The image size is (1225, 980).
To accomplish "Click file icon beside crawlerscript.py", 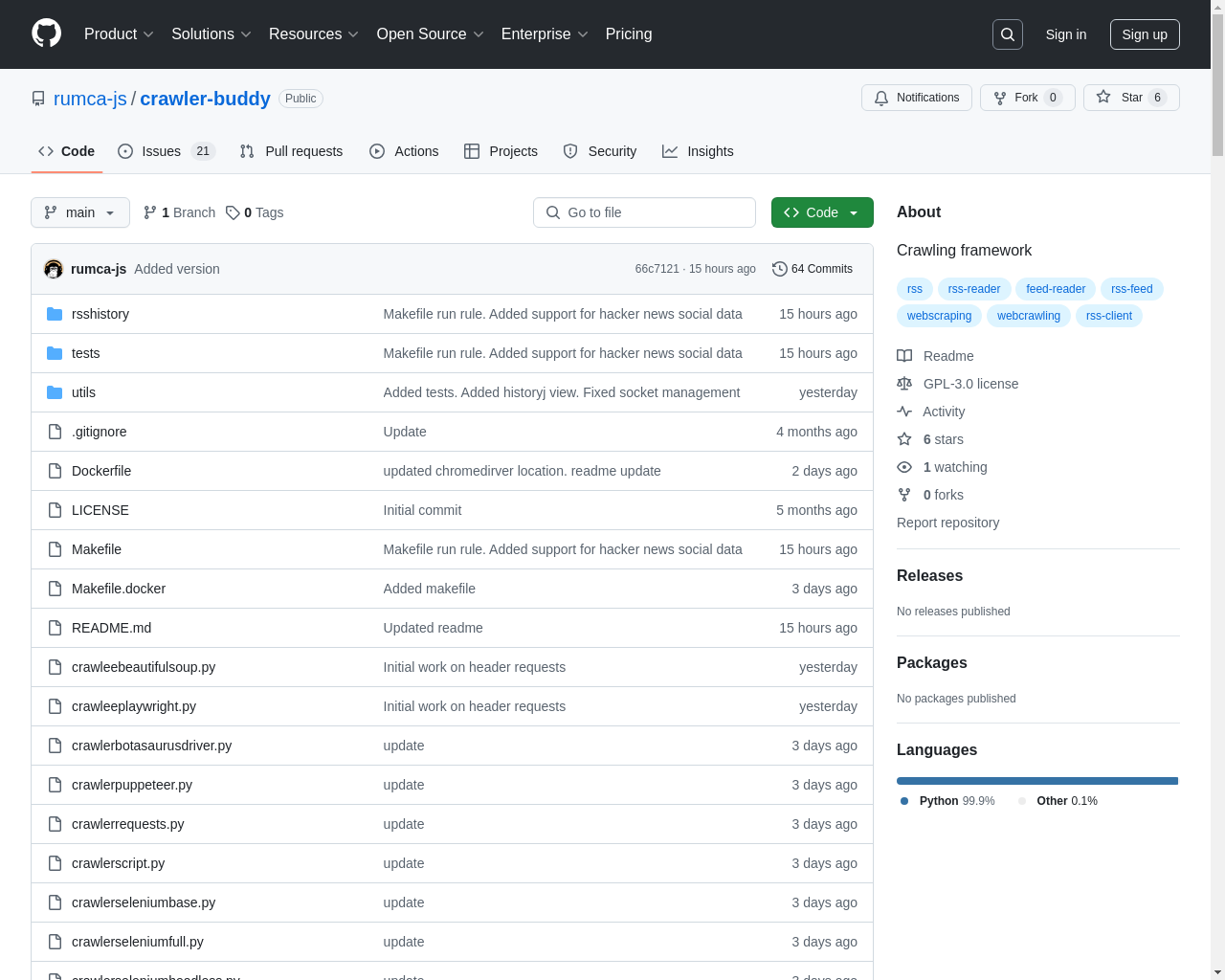I will coord(55,863).
